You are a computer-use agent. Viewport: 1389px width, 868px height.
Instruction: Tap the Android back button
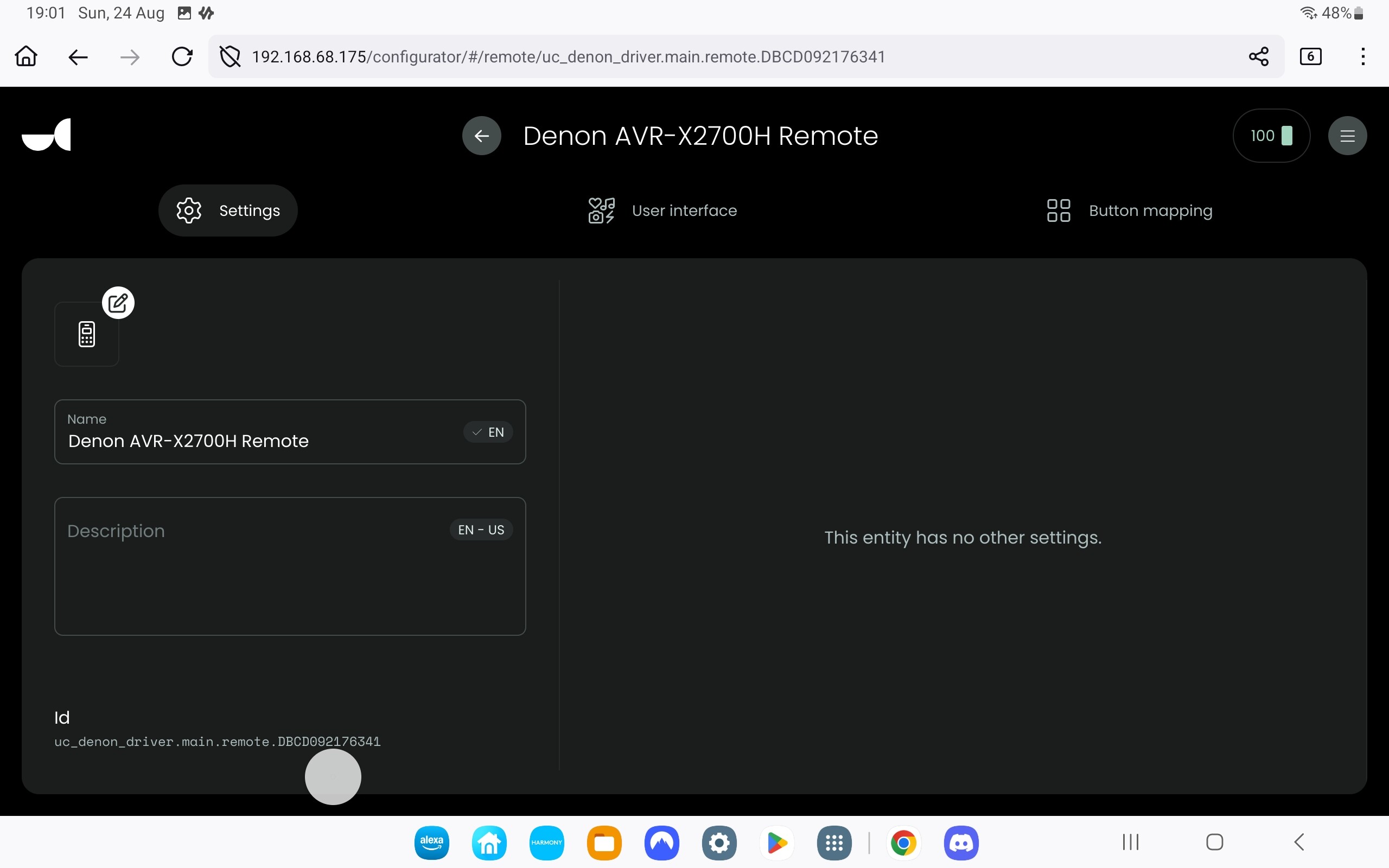(1299, 842)
